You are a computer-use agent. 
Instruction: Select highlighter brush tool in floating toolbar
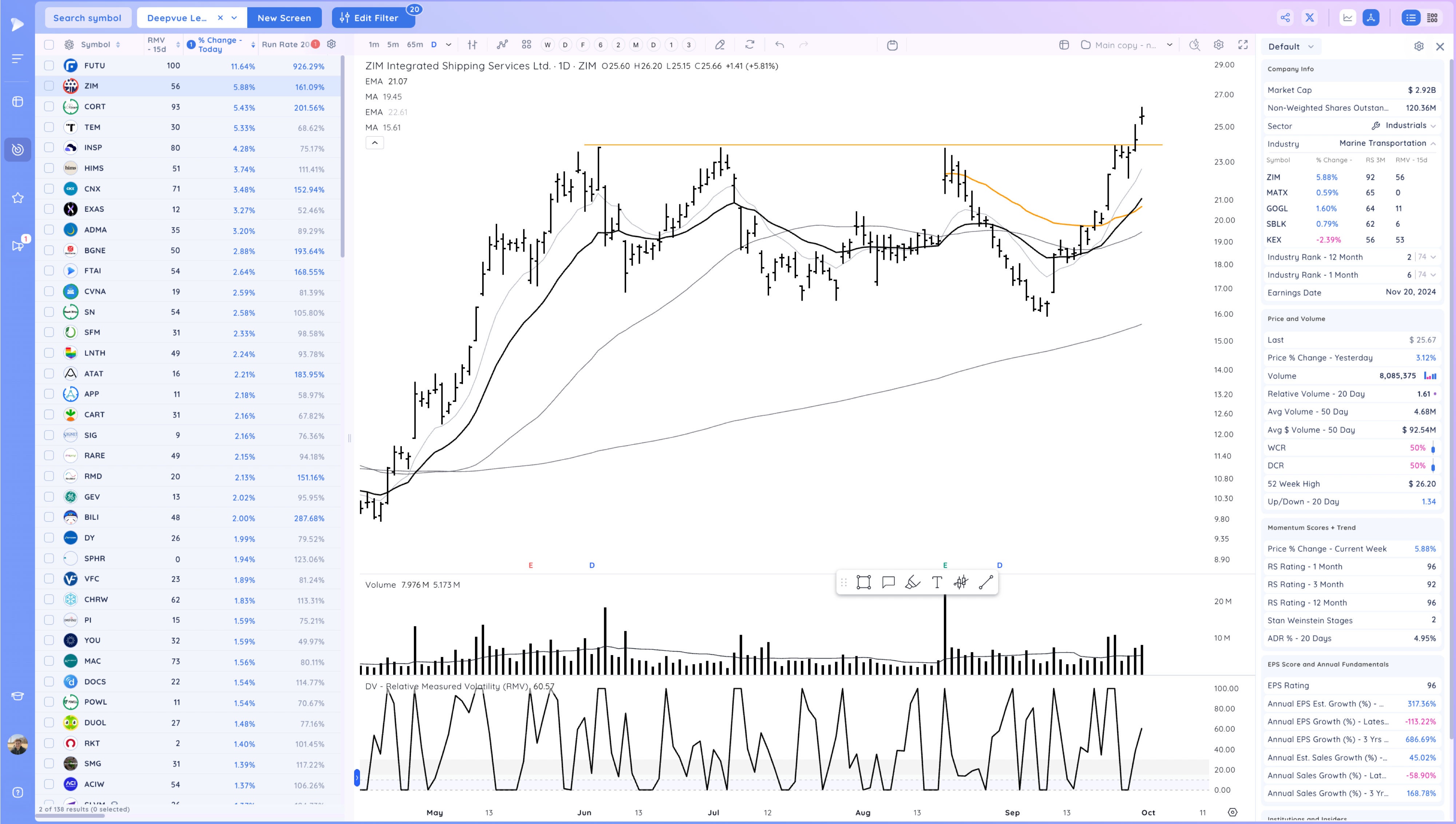pyautogui.click(x=913, y=582)
